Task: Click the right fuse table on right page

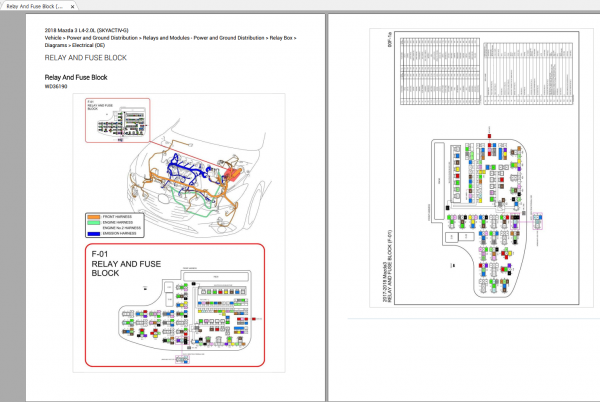Action: 528,73
